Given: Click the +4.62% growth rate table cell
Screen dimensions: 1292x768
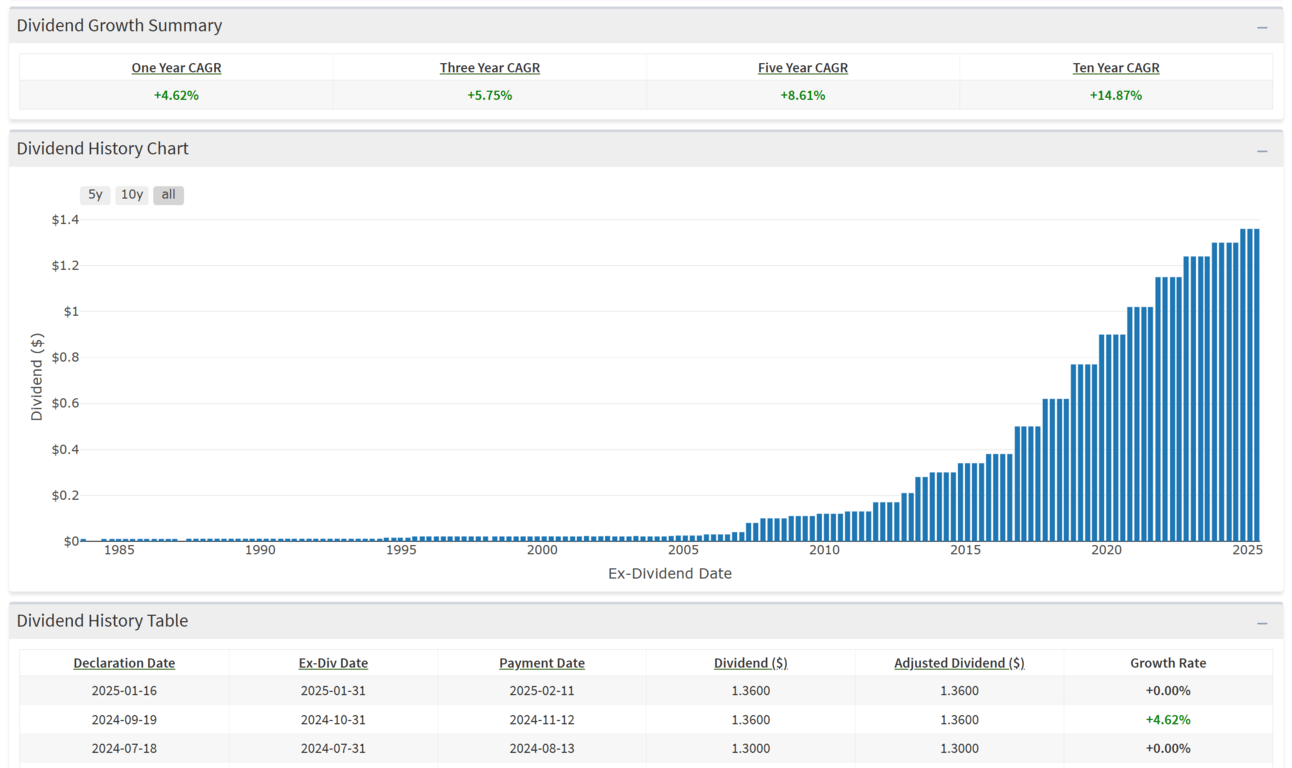Looking at the screenshot, I should (1167, 720).
